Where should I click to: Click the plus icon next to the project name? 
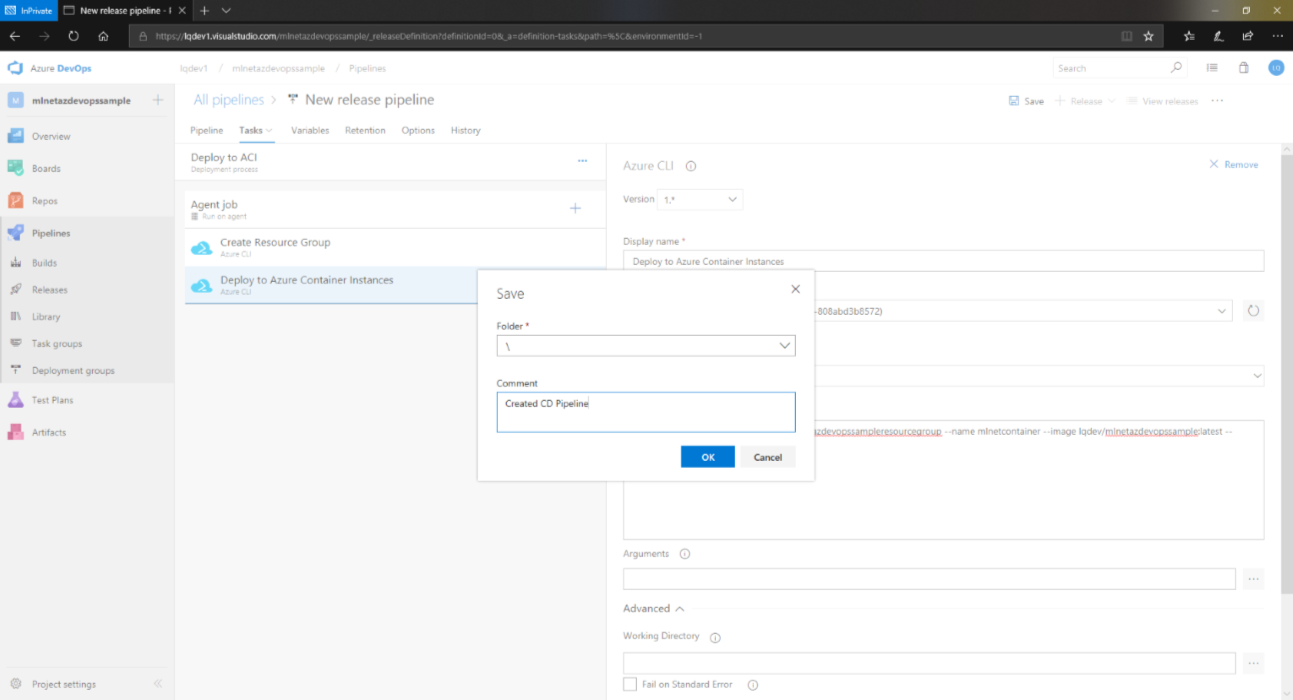coord(157,100)
